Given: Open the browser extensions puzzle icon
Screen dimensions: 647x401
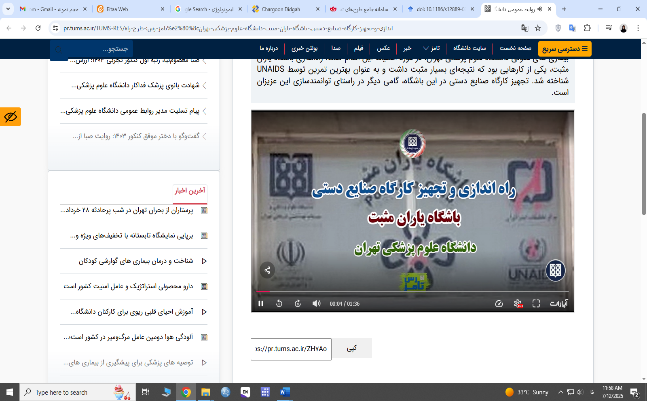Looking at the screenshot, I should point(587,28).
